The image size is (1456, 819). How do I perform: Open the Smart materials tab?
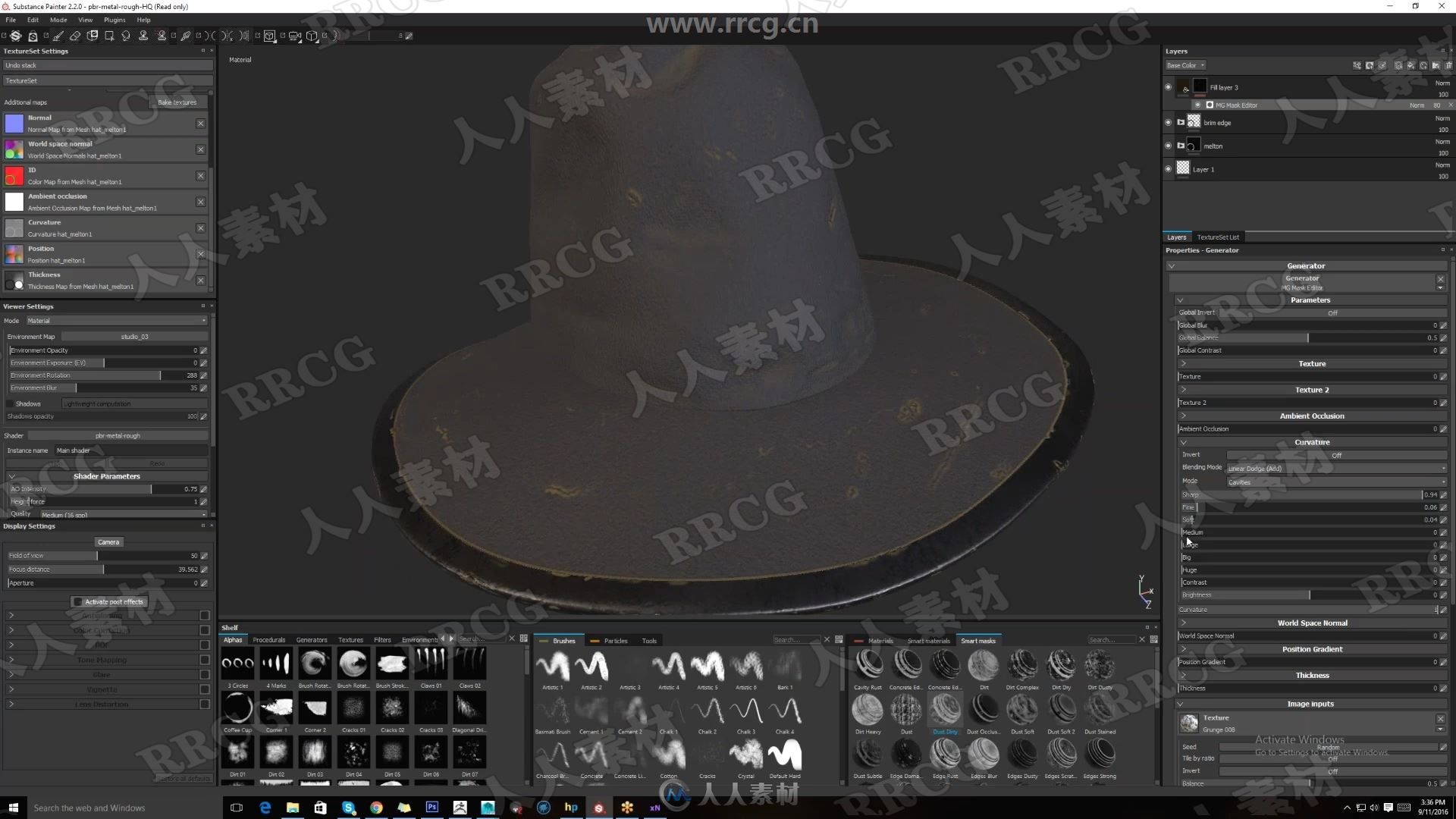pos(928,641)
